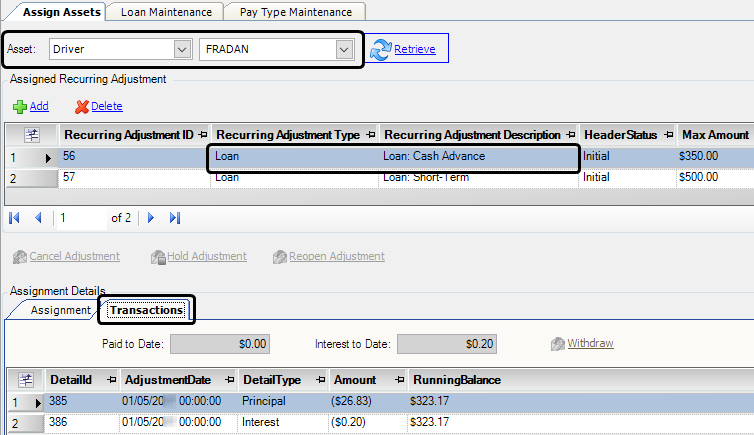Click row selector arrow for adjustment 56
Viewport: 754px width, 435px height.
coord(48,158)
